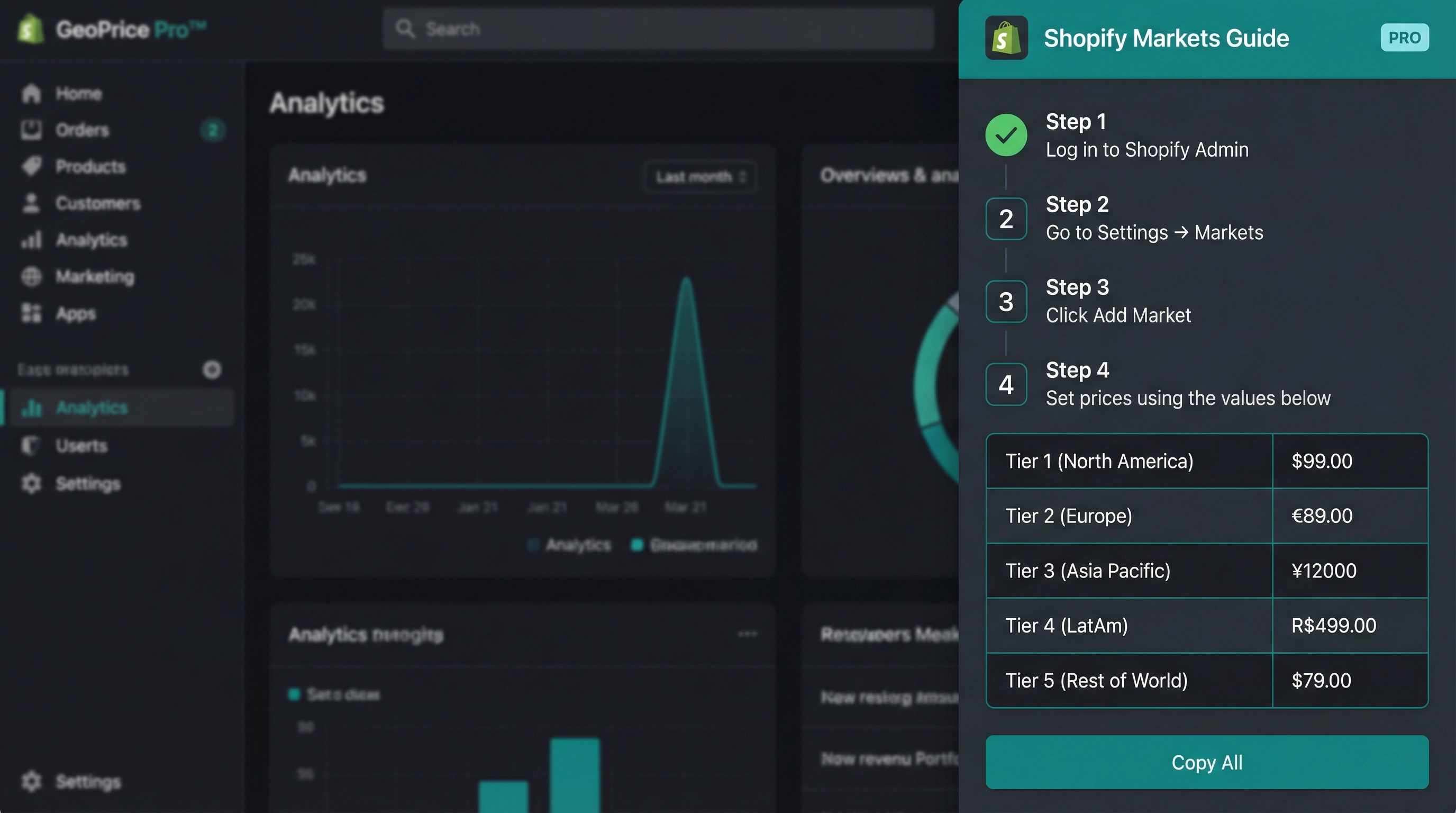The image size is (1456, 813).
Task: Open the Last month dropdown
Action: pos(700,177)
